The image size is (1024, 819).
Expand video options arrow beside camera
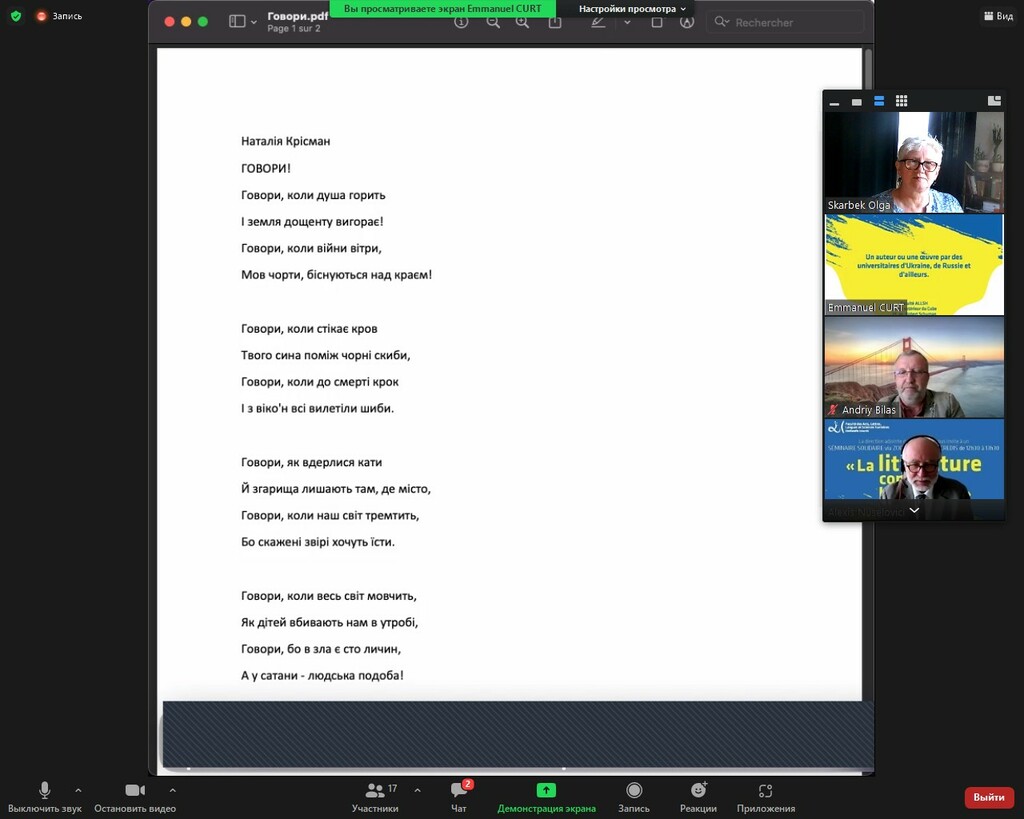click(173, 790)
